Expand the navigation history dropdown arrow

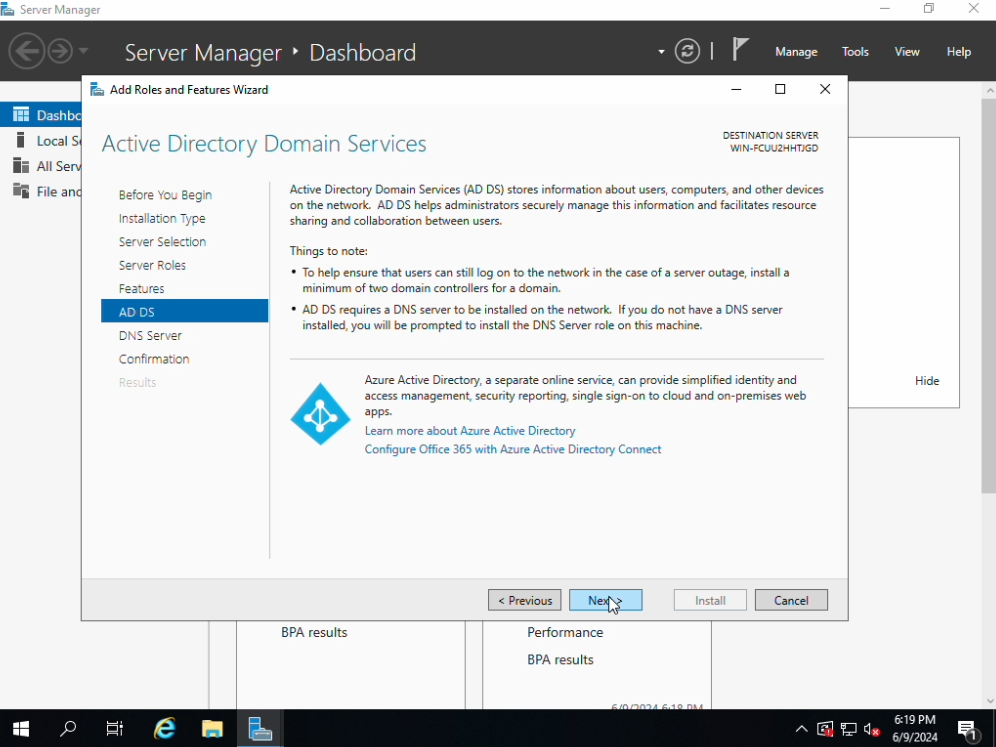click(83, 51)
